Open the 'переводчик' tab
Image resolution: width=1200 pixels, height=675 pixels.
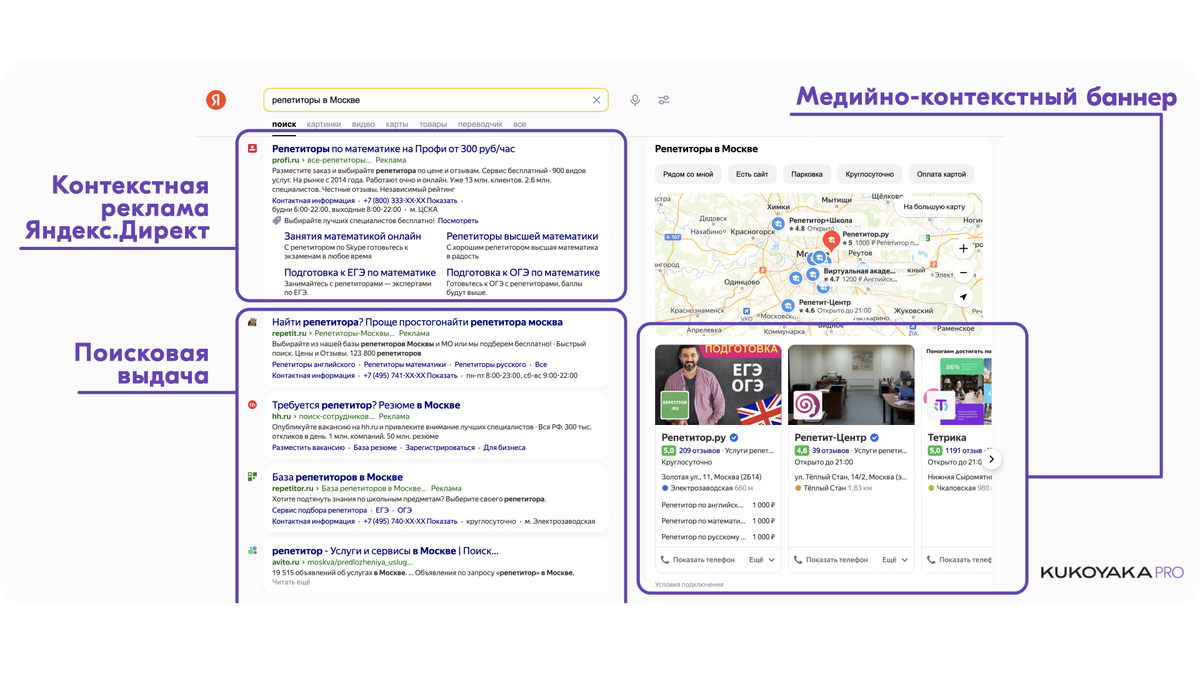[x=480, y=125]
